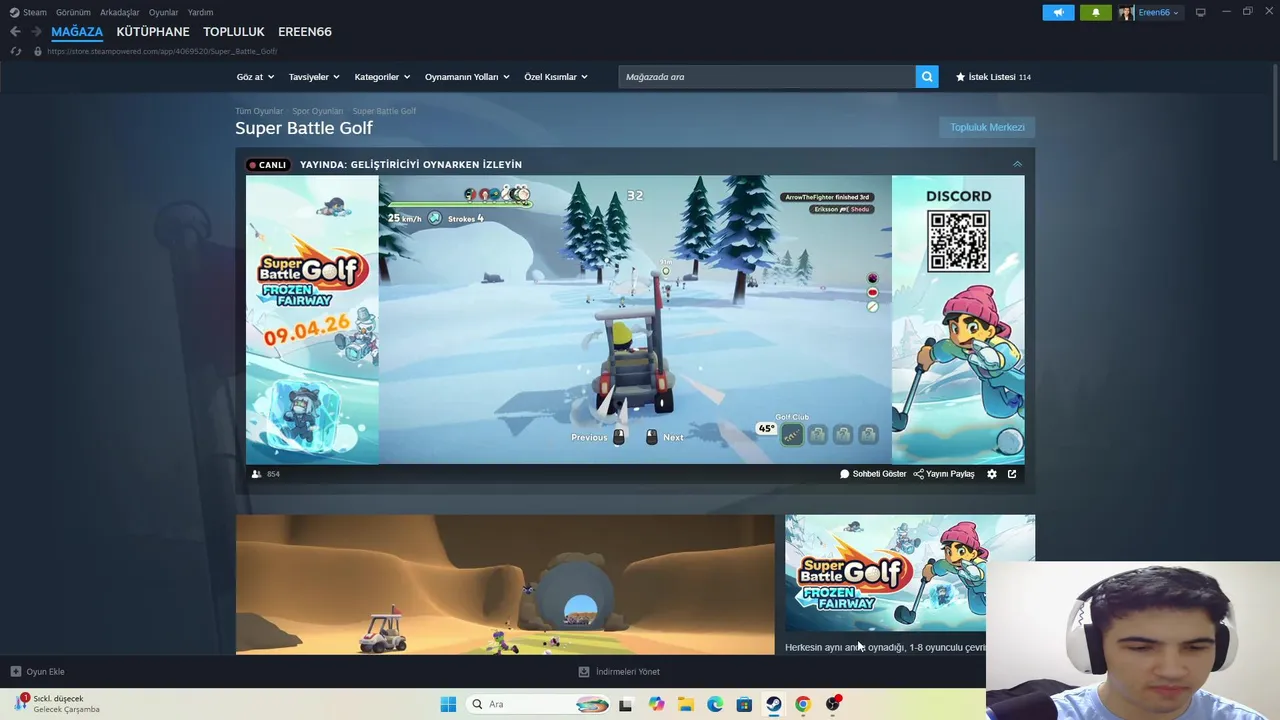This screenshot has height=720, width=1280.
Task: Open Task View in the taskbar
Action: 625,704
